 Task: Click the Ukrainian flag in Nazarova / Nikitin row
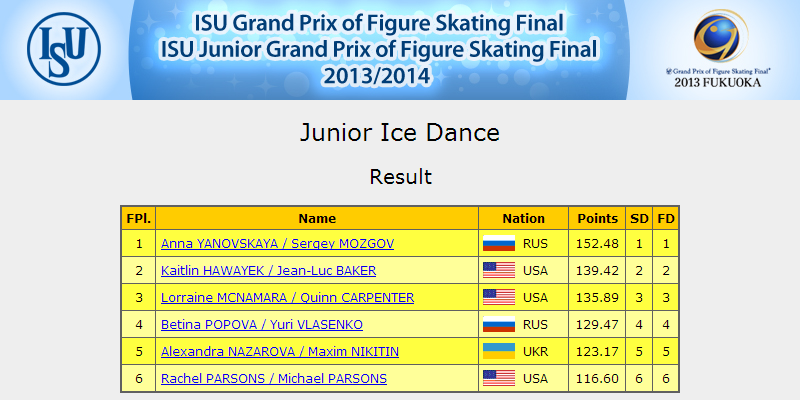tap(498, 352)
